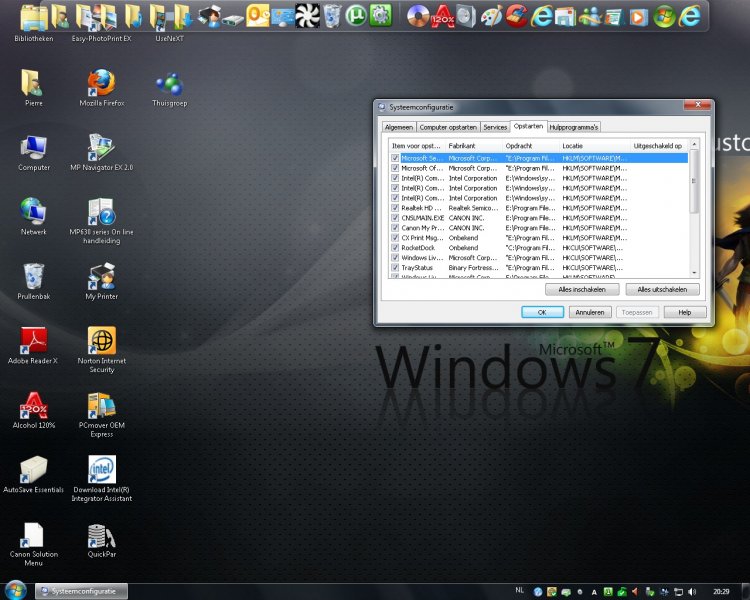
Task: Uncheck the CNSLMAIN.EXE startup item
Action: (x=395, y=218)
